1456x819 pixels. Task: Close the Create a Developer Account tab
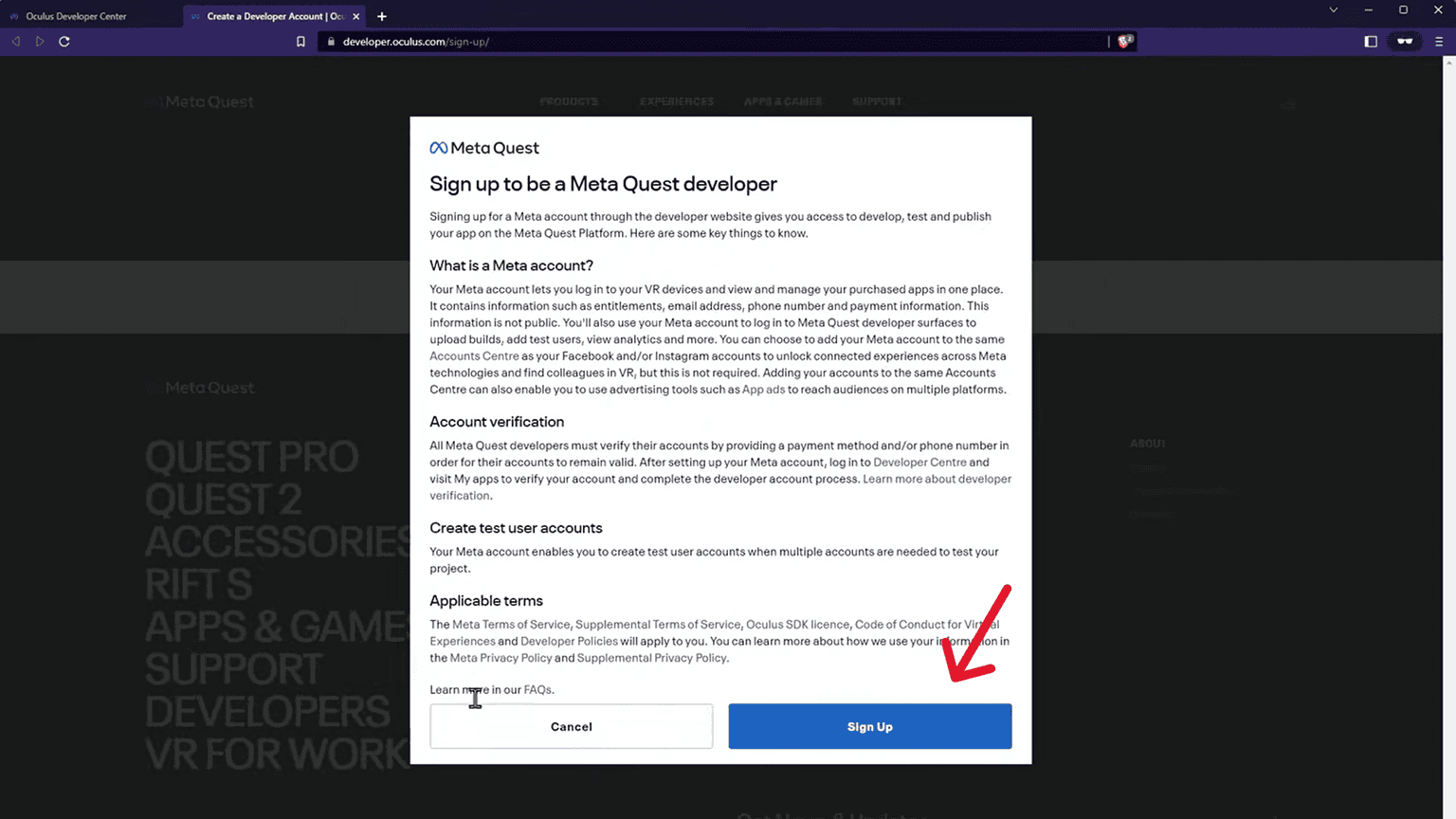point(356,16)
